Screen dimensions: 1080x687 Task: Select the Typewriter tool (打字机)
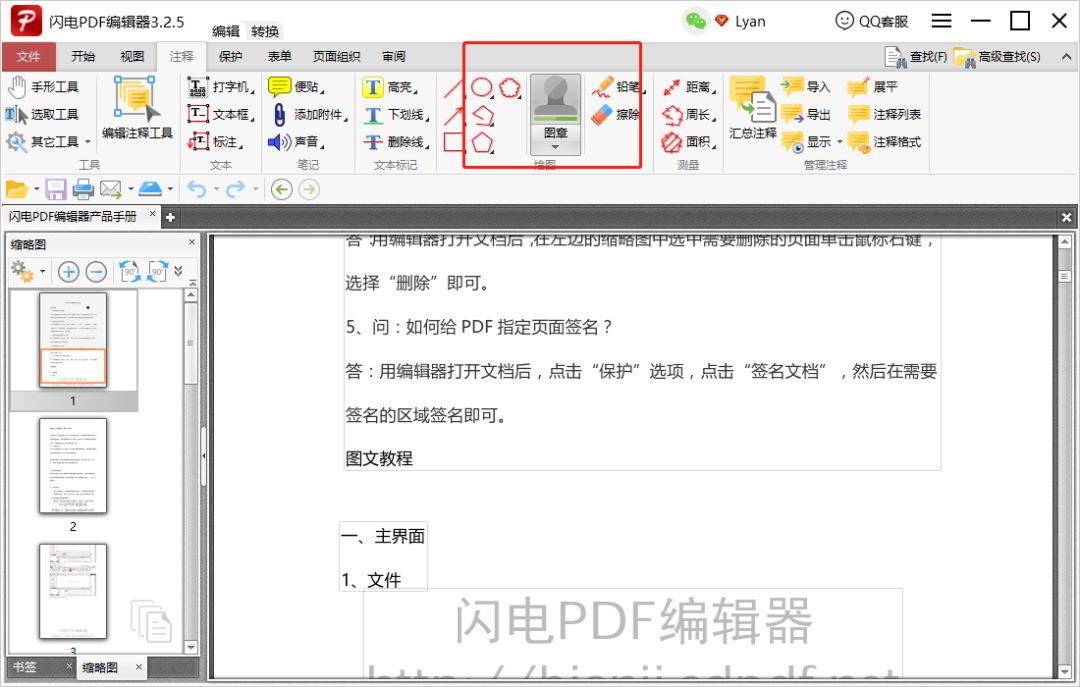point(221,87)
